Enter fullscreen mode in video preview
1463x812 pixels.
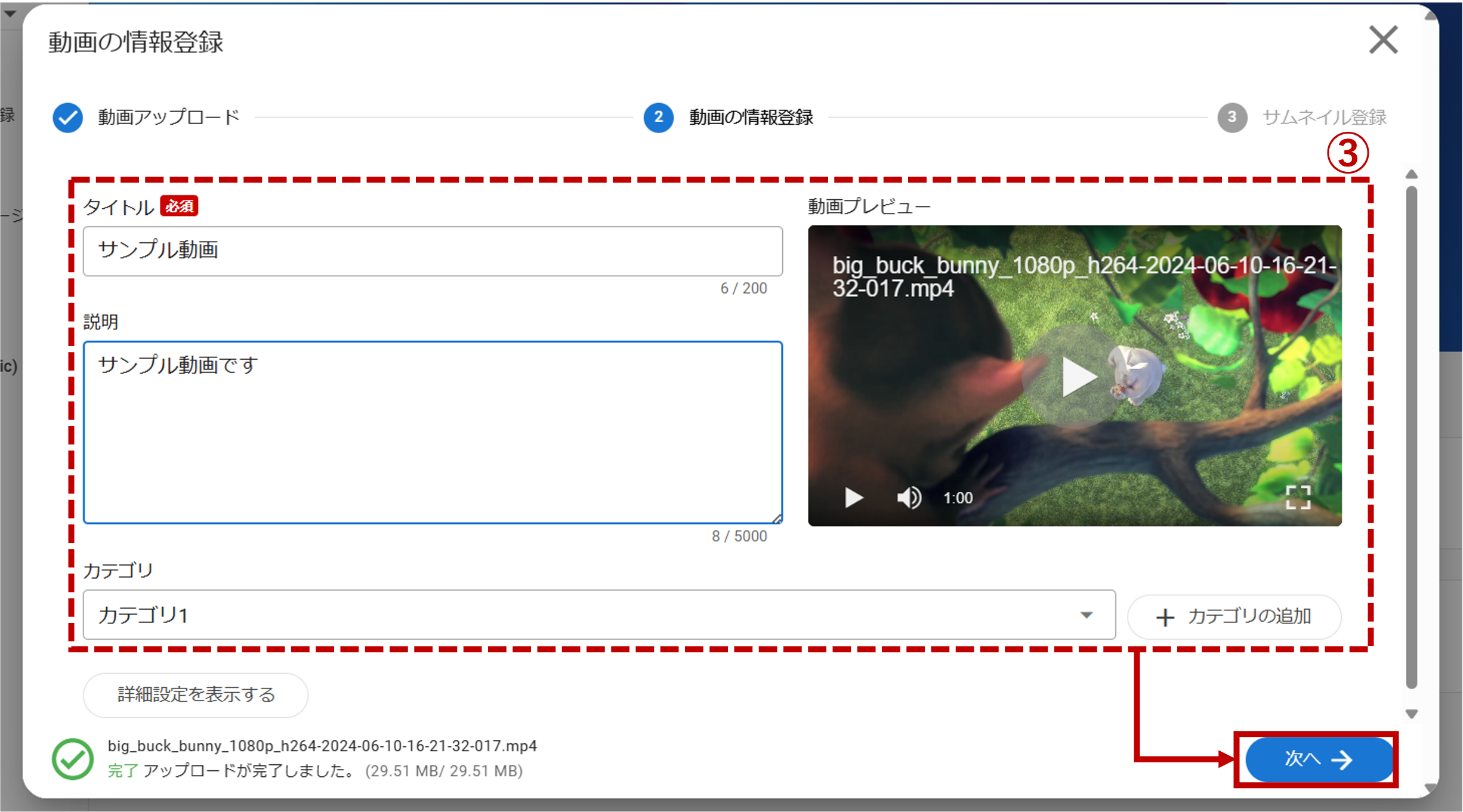(1298, 497)
